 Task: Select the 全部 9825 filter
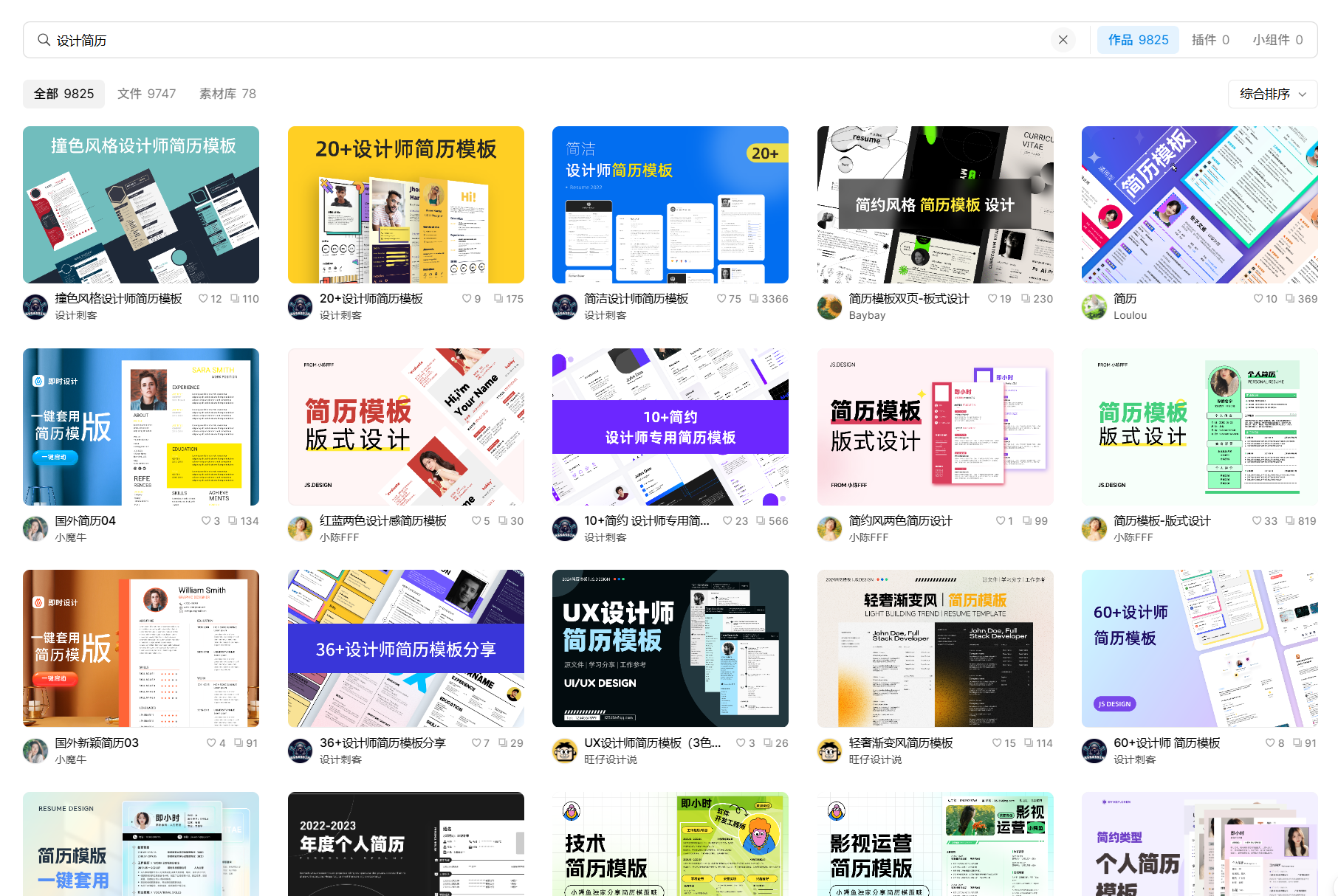64,94
